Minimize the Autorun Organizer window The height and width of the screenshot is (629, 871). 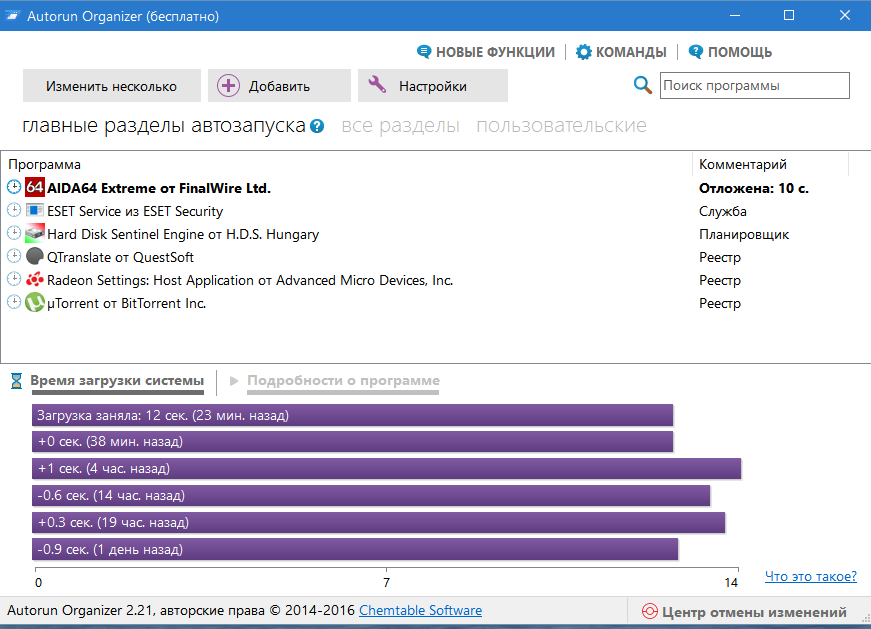[735, 15]
